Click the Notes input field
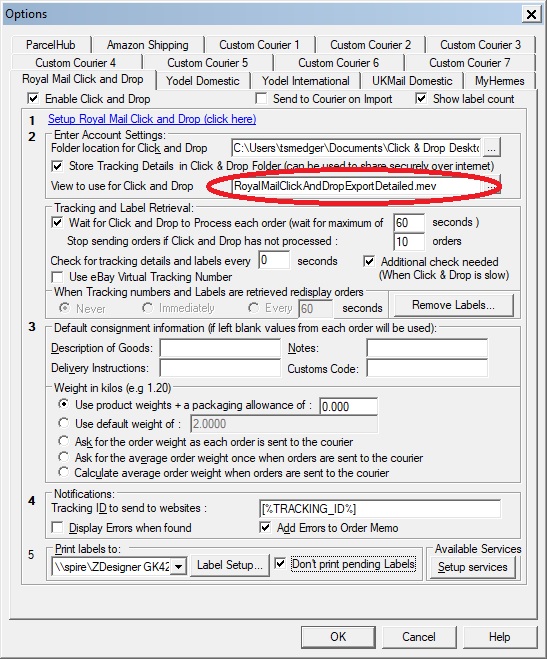 [x=427, y=348]
